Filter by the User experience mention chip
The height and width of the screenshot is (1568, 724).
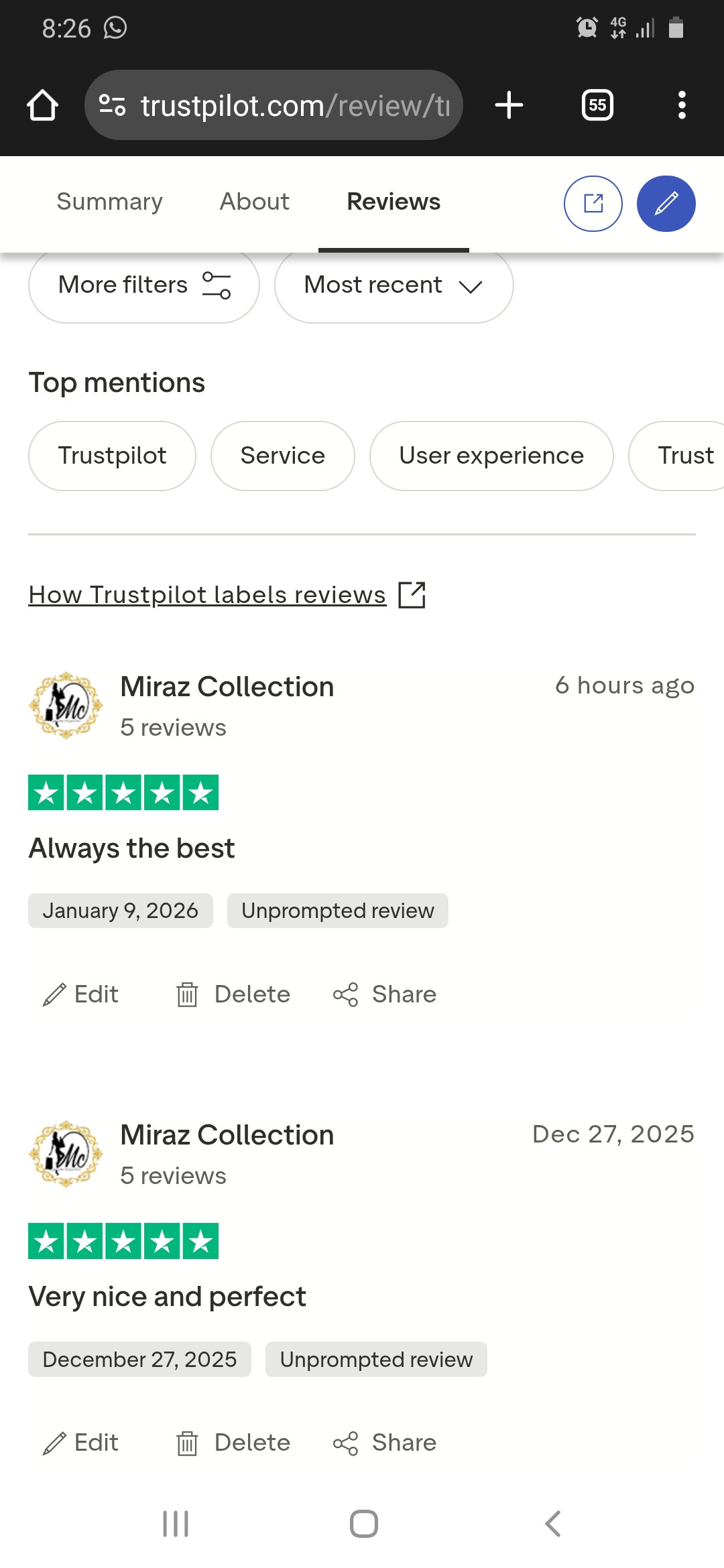pos(491,456)
